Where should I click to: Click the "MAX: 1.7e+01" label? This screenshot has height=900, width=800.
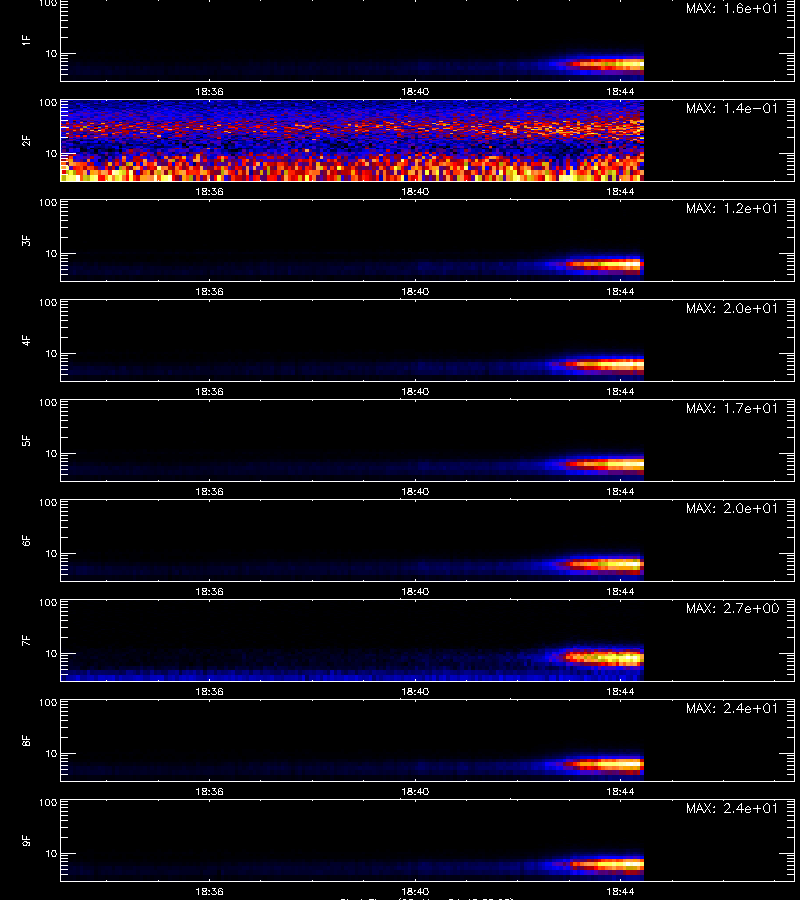click(x=732, y=408)
